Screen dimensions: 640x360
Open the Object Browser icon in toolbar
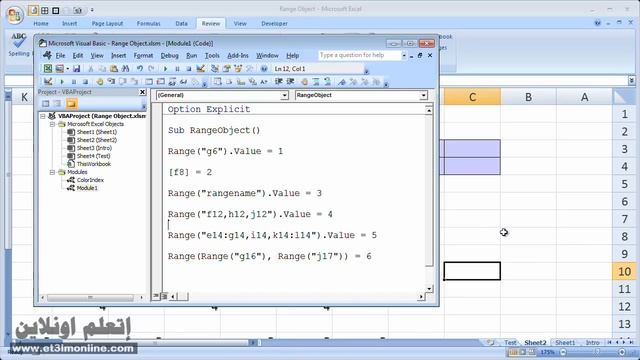pyautogui.click(x=238, y=69)
